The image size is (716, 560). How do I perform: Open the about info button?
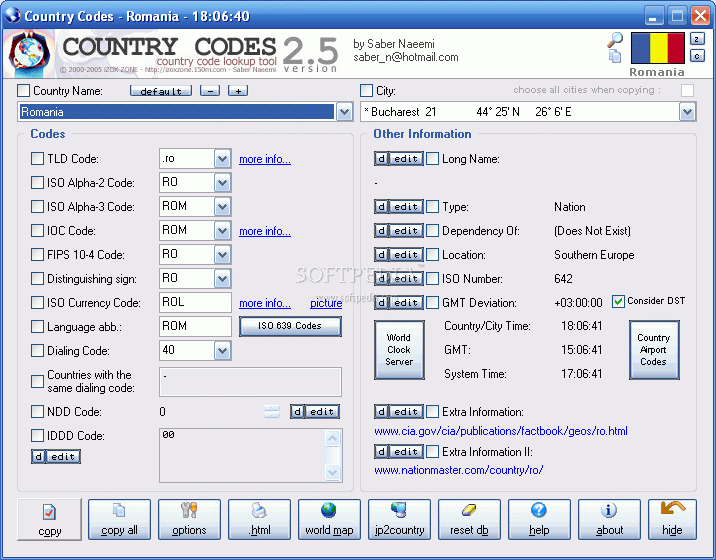(609, 520)
